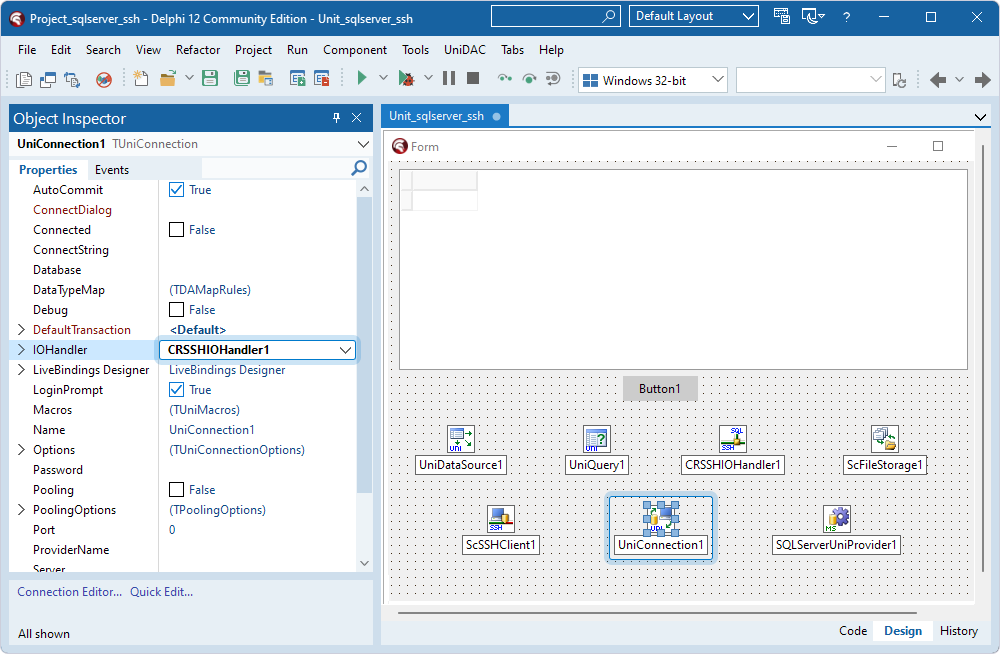This screenshot has height=654, width=1000.
Task: Run without debugging using the ladybug icon
Action: pos(408,77)
